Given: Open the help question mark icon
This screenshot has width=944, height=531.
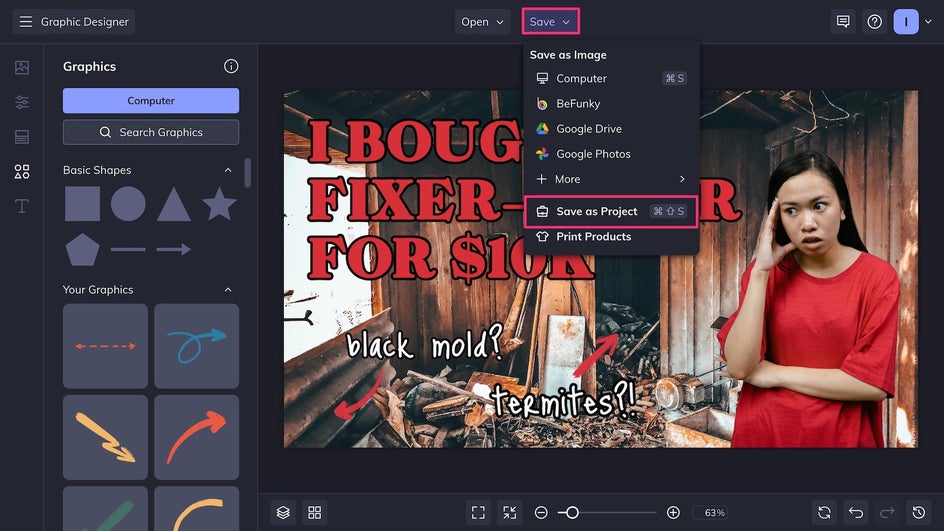Looking at the screenshot, I should coord(874,22).
